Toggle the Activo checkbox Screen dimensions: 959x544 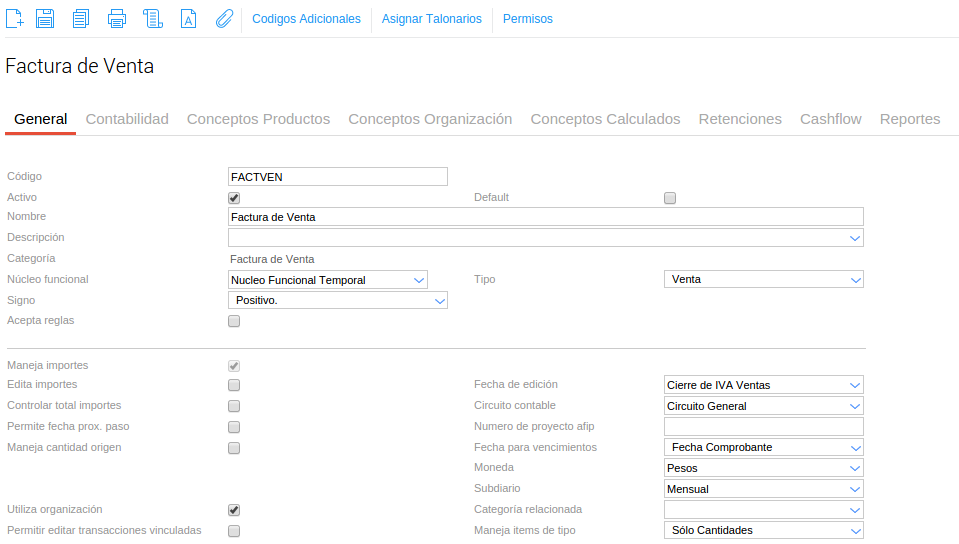[234, 198]
